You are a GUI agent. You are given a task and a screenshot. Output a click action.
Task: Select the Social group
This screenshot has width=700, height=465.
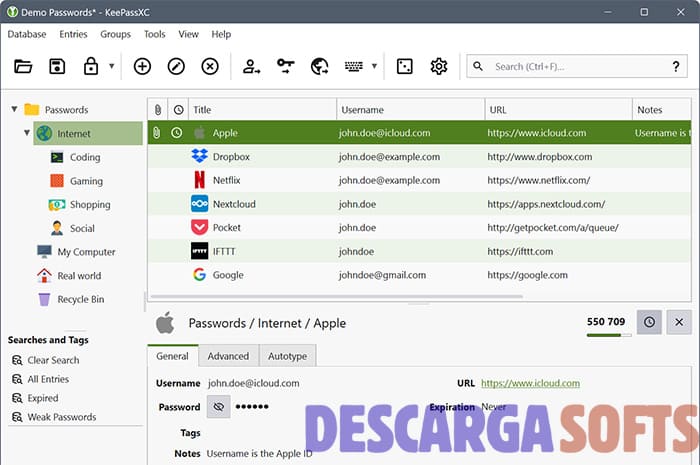(x=82, y=228)
